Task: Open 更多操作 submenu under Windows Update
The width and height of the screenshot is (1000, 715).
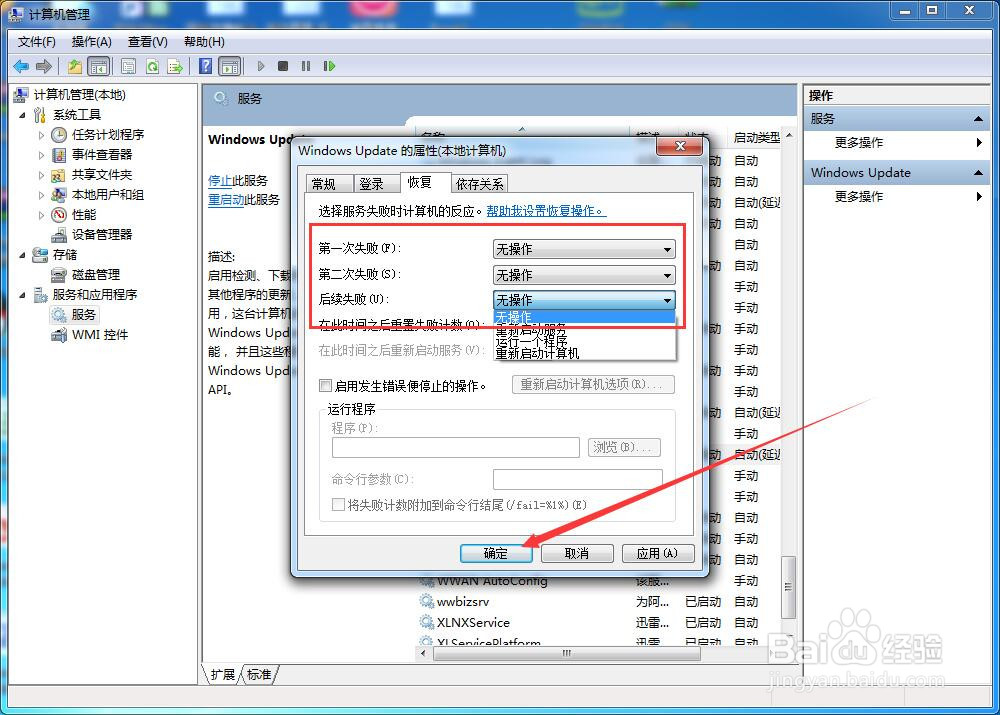Action: (859, 196)
